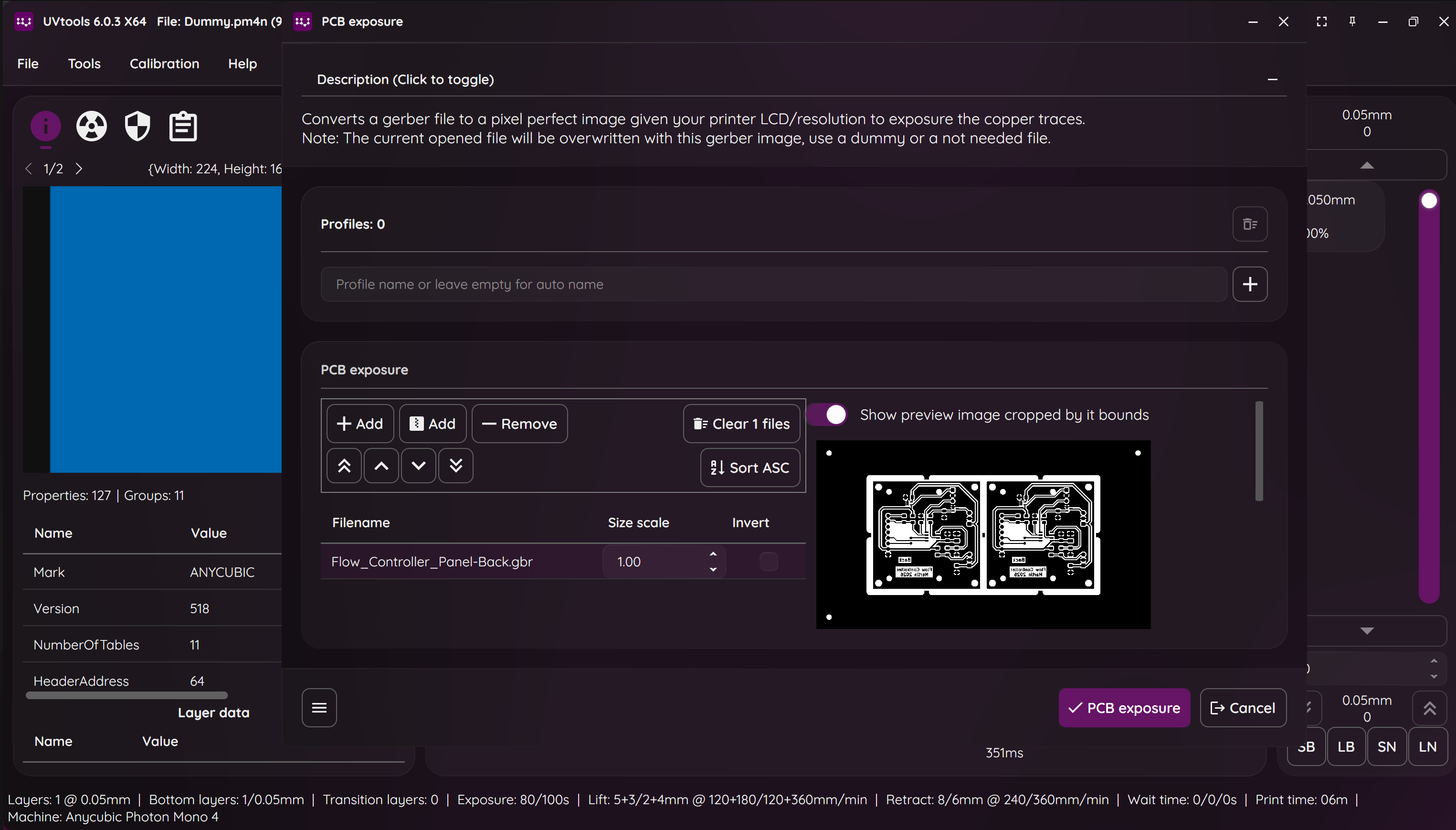Image resolution: width=1456 pixels, height=830 pixels.
Task: Increase size scale stepper up arrow
Action: [713, 554]
